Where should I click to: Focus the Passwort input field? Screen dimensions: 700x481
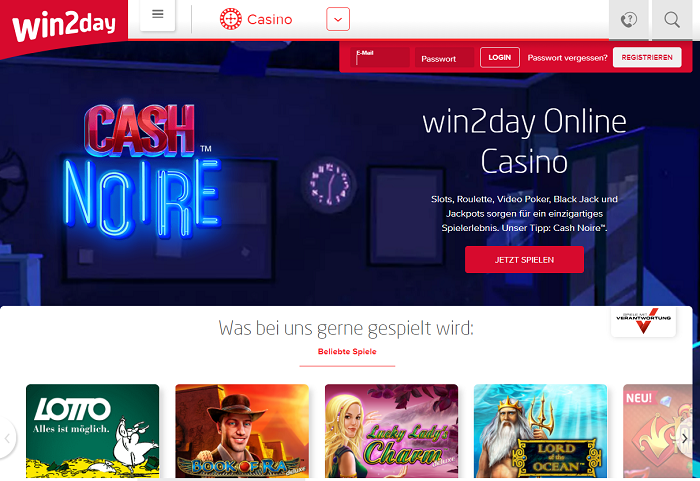(x=444, y=58)
